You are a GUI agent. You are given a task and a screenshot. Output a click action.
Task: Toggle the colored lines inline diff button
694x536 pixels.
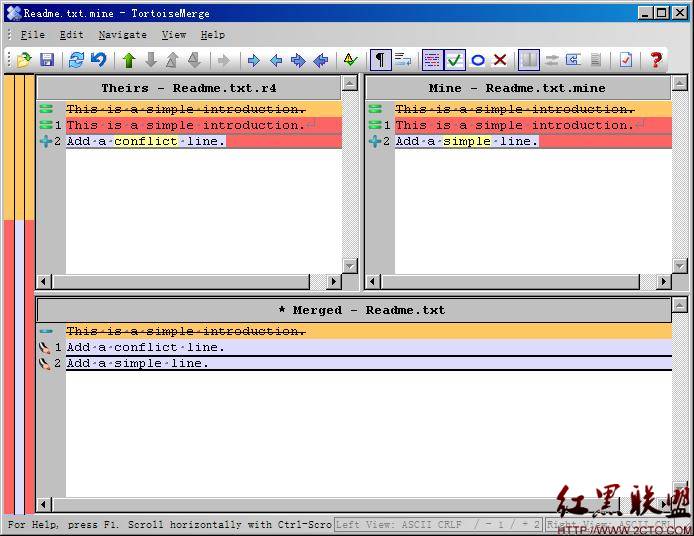tap(432, 60)
